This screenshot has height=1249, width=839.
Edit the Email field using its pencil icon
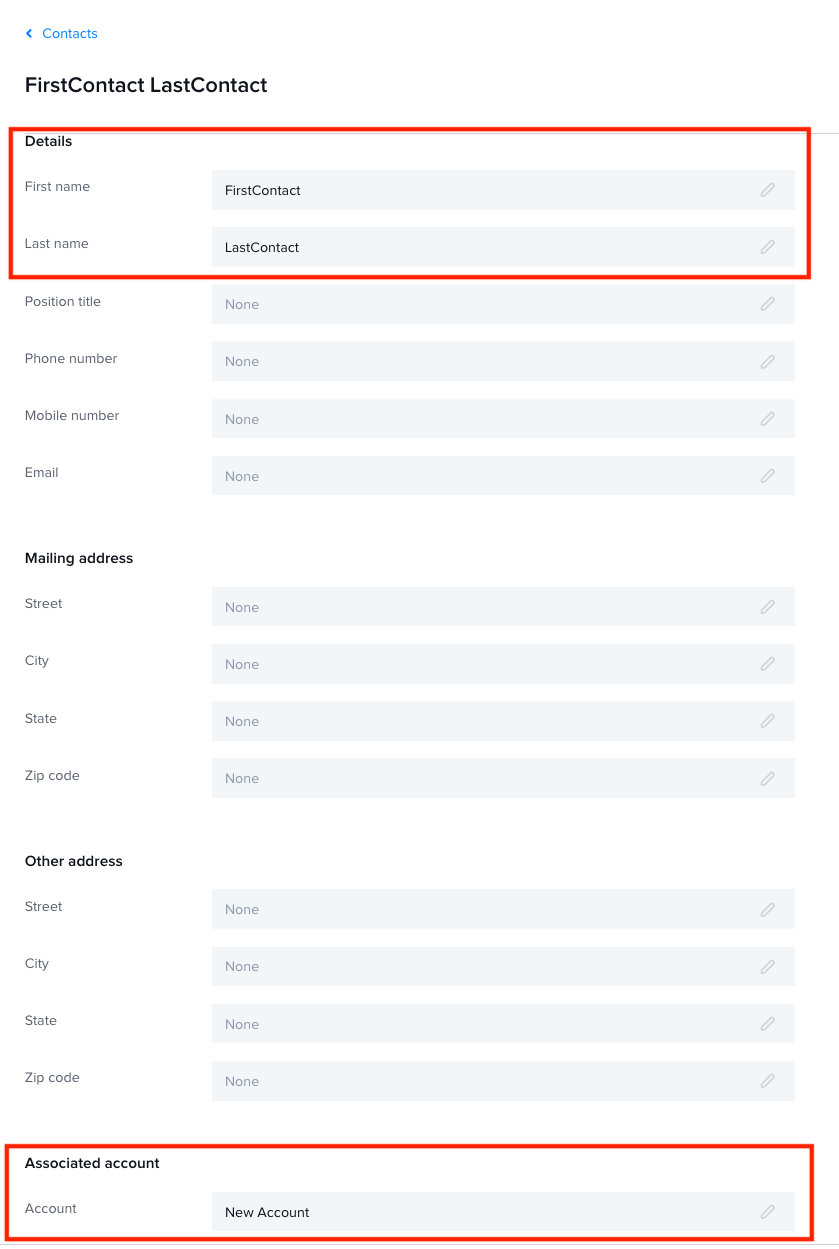coord(768,475)
